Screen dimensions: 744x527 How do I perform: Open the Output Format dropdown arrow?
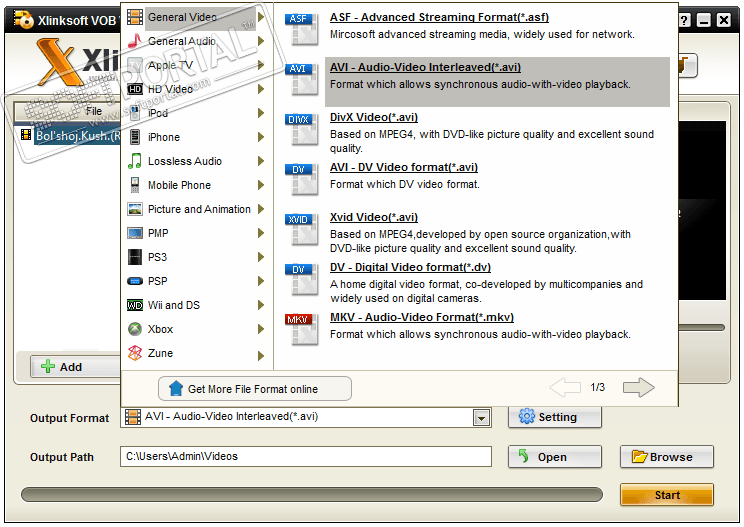[481, 418]
